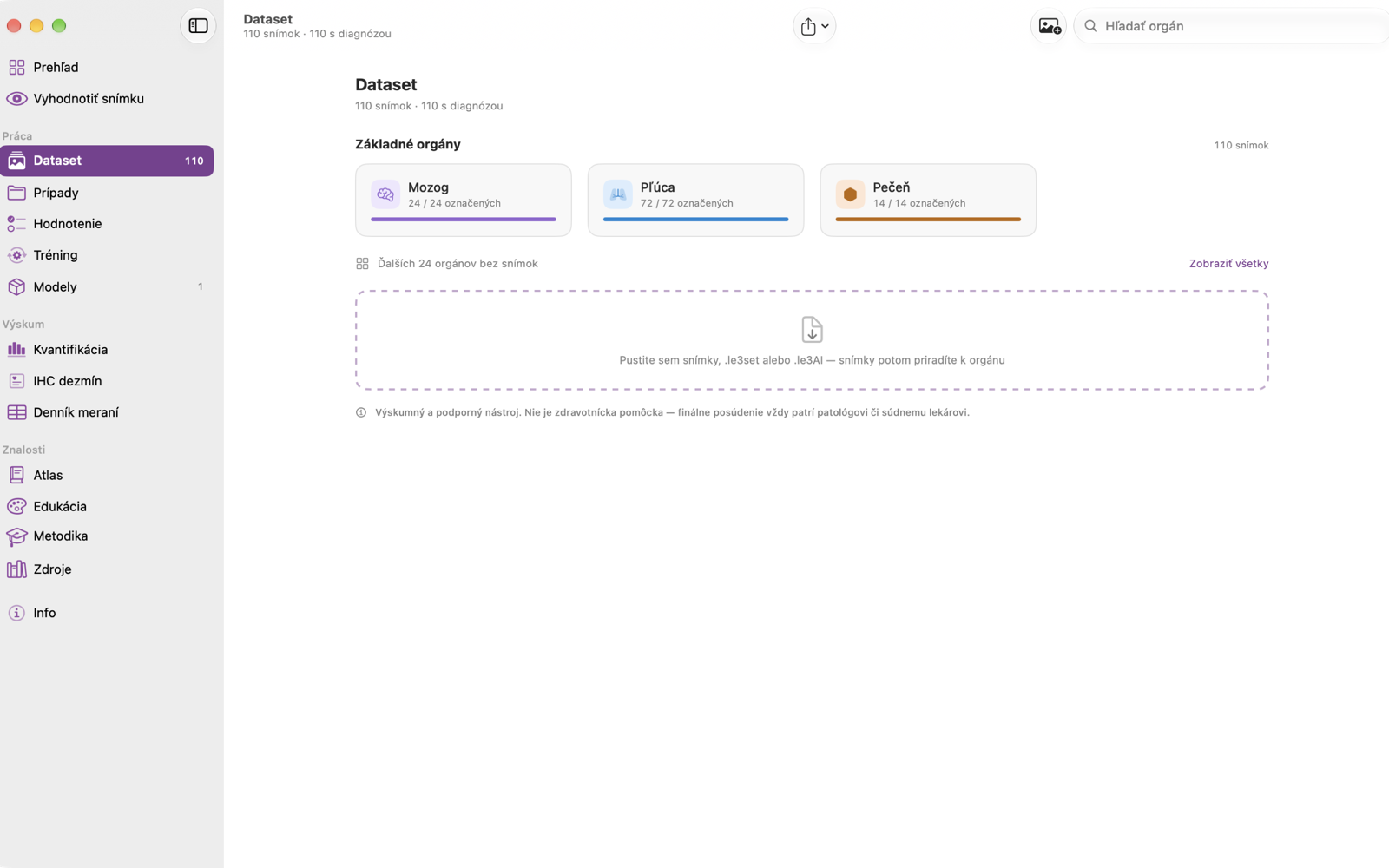Screen dimensions: 1389x868
Task: Click the Mozog brain icon
Action: click(385, 194)
